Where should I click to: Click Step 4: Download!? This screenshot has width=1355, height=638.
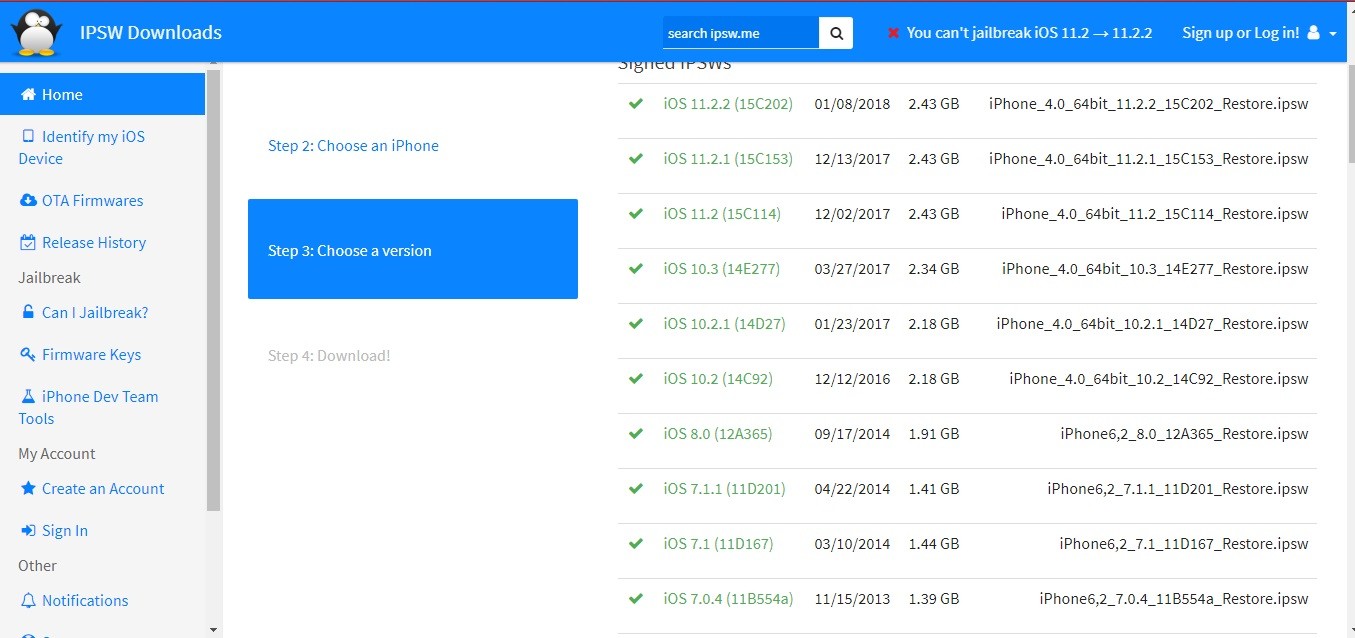(329, 355)
